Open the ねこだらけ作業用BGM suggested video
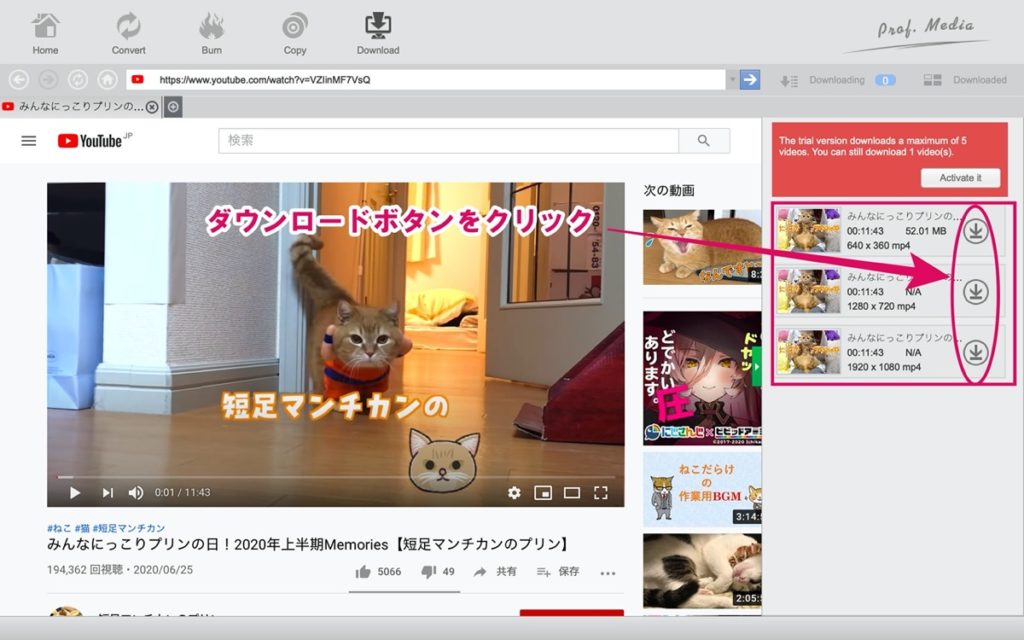Viewport: 1024px width, 640px height. tap(702, 488)
